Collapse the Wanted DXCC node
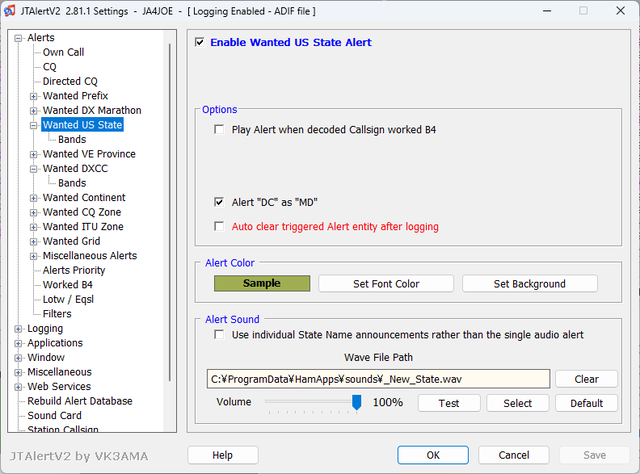The height and width of the screenshot is (474, 640). 33,169
